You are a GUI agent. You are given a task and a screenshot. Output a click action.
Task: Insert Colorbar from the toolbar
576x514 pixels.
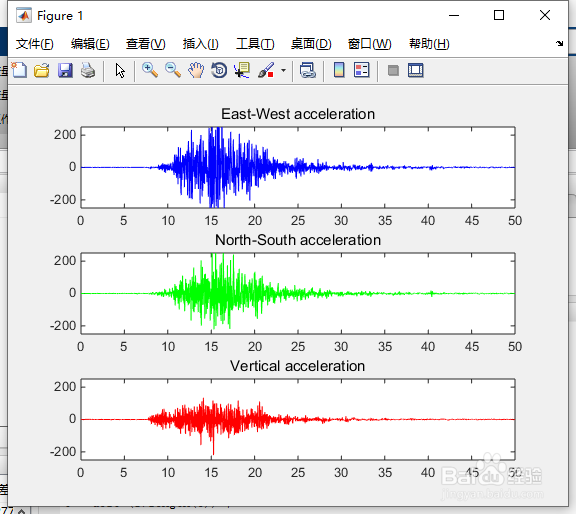click(x=339, y=70)
